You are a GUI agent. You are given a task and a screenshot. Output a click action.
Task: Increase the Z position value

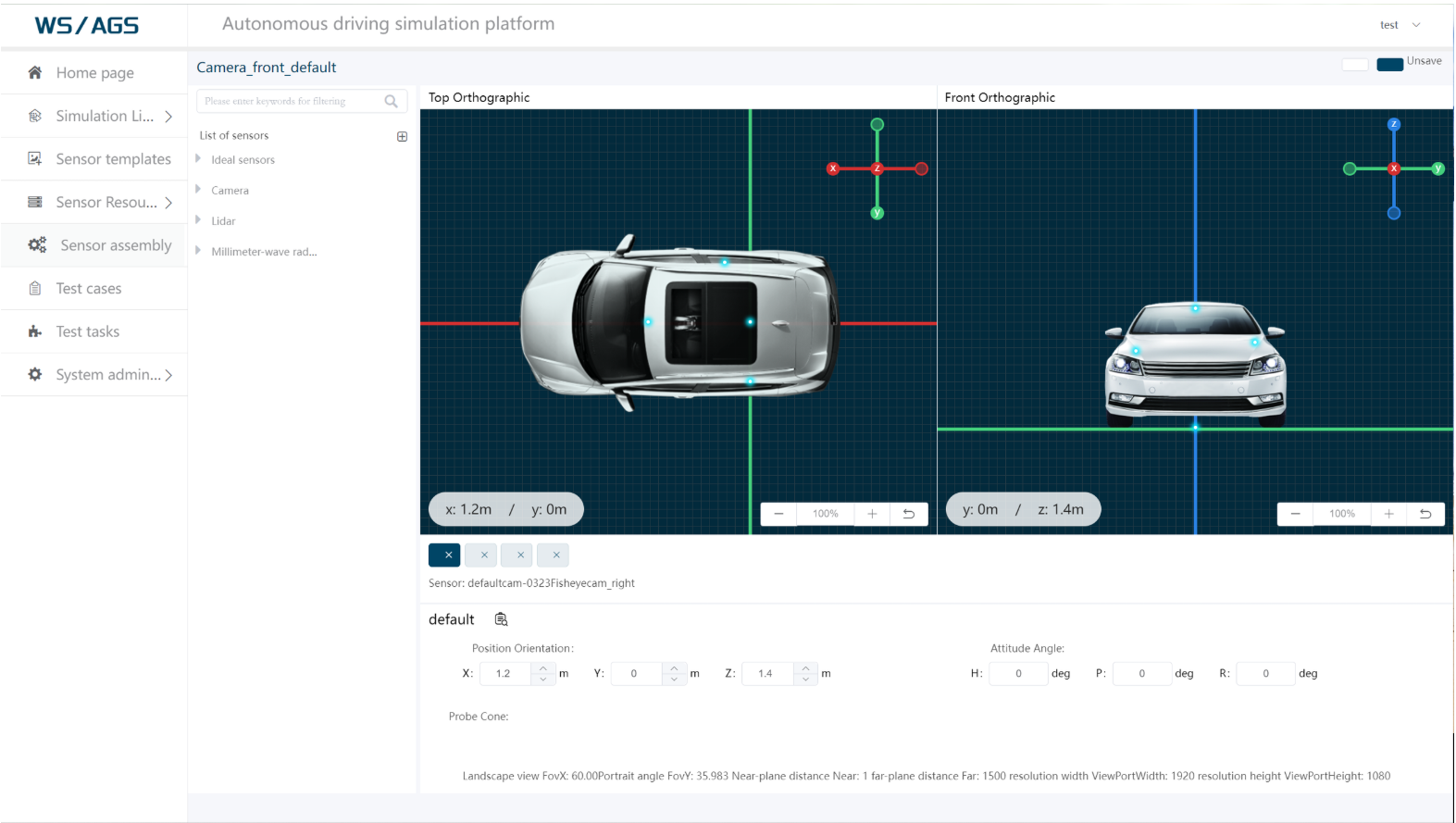(805, 667)
